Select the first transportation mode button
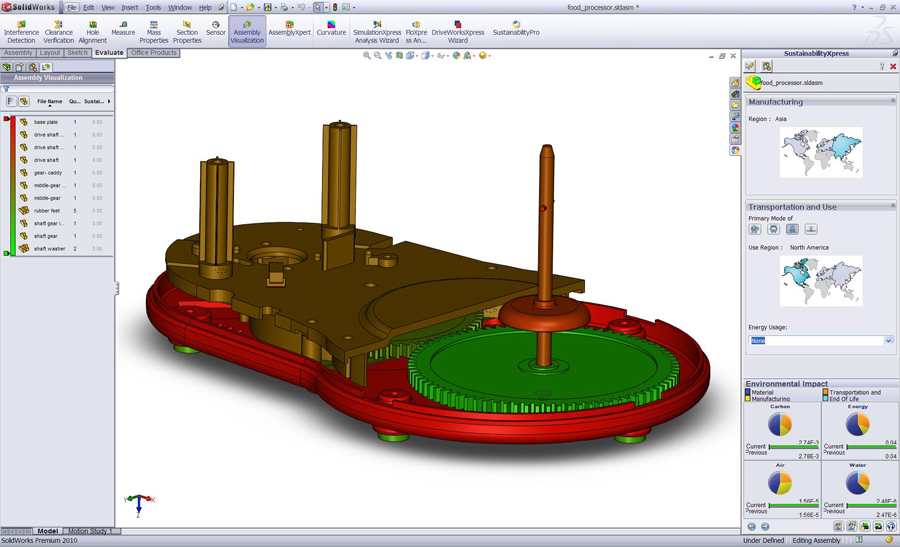The width and height of the screenshot is (900, 547). [x=755, y=230]
